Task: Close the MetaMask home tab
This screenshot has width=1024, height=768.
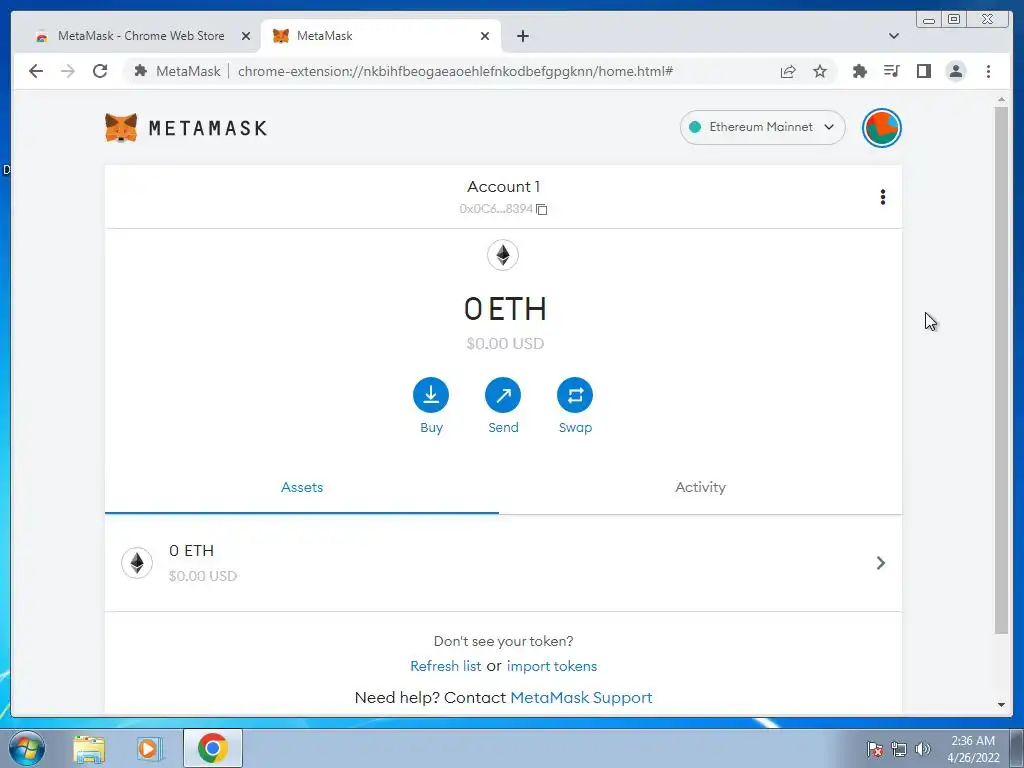Action: pos(485,36)
